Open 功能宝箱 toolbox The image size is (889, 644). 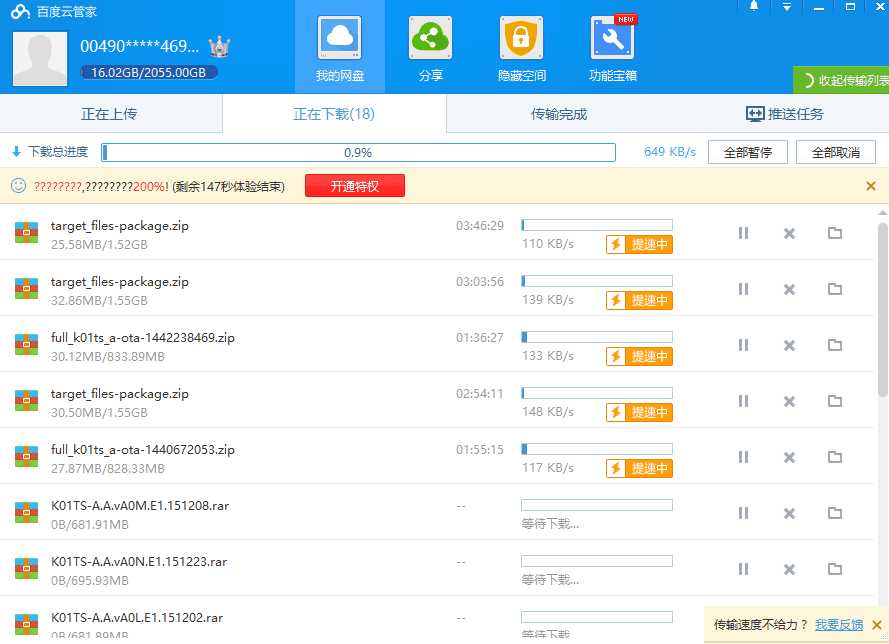pos(612,47)
